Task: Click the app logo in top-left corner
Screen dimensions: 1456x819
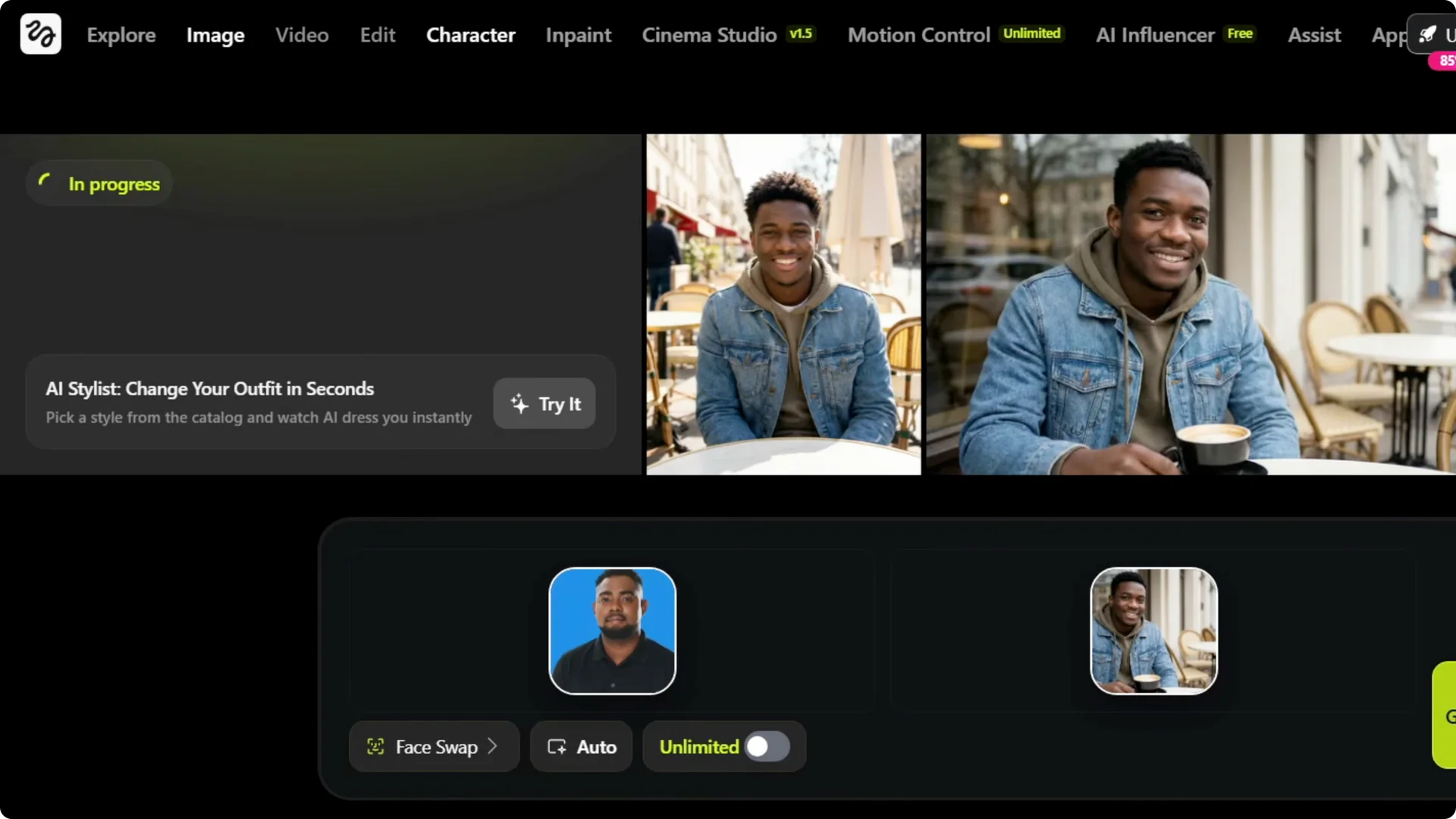Action: [x=39, y=33]
